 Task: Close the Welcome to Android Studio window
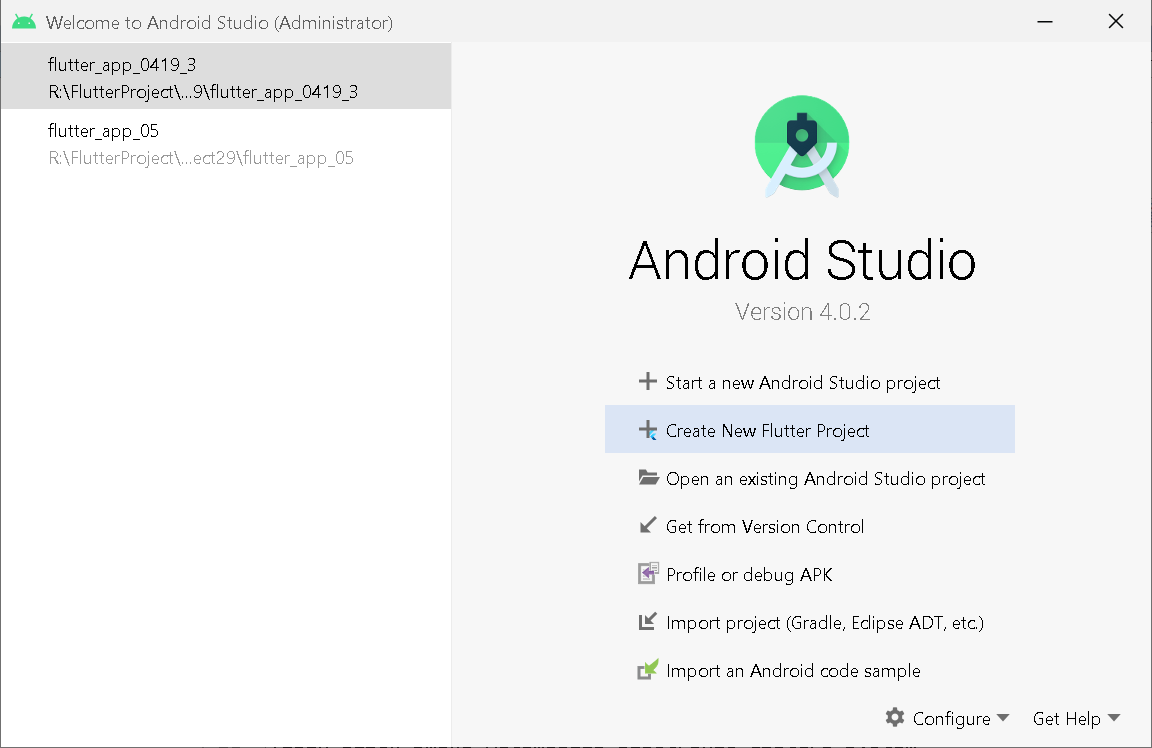pyautogui.click(x=1116, y=22)
